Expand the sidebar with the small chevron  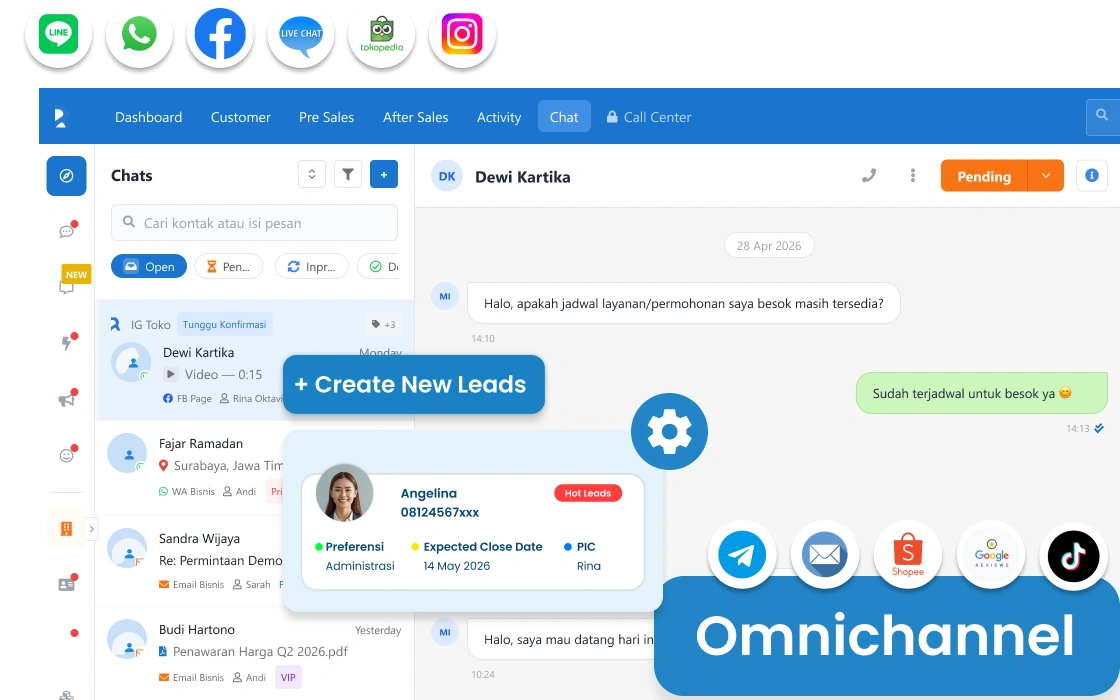click(91, 529)
